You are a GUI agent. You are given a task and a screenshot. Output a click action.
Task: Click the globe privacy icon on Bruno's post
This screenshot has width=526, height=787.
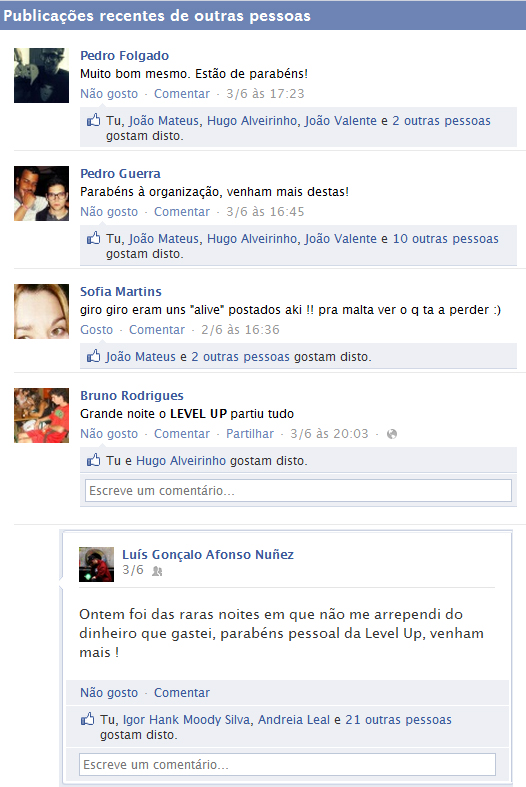point(392,434)
